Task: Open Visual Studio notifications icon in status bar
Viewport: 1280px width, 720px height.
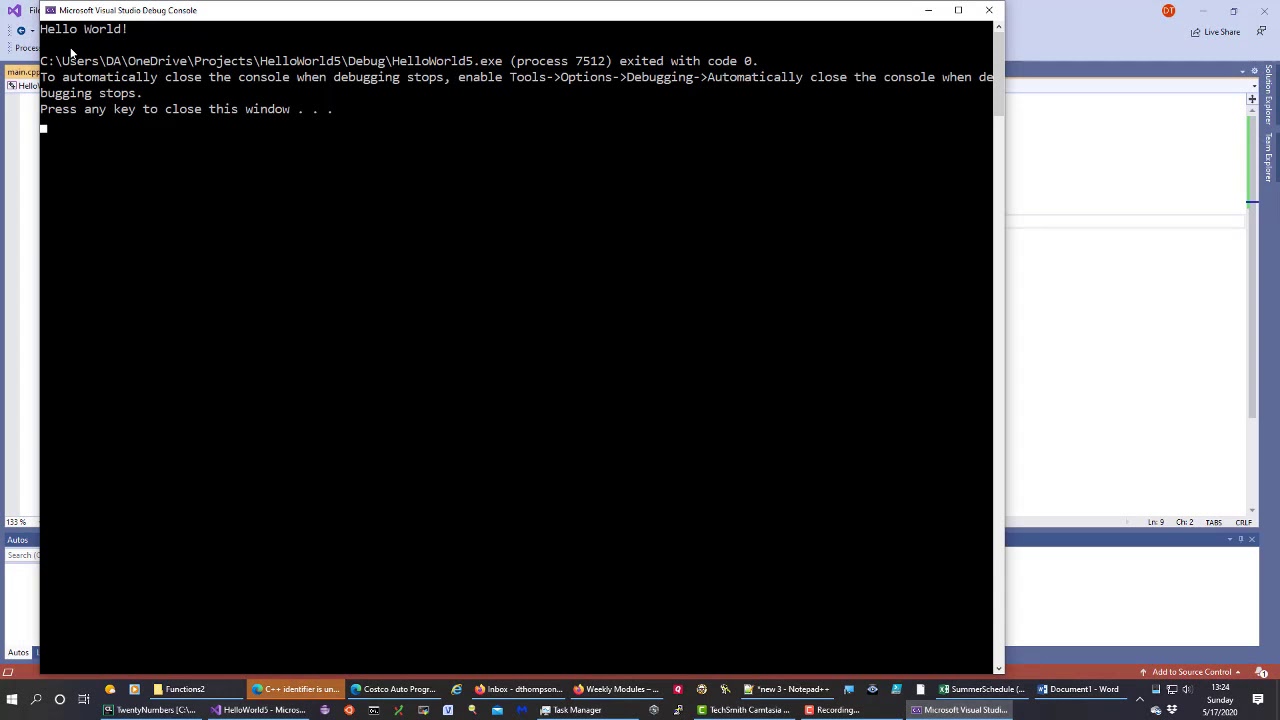Action: coord(1262,672)
